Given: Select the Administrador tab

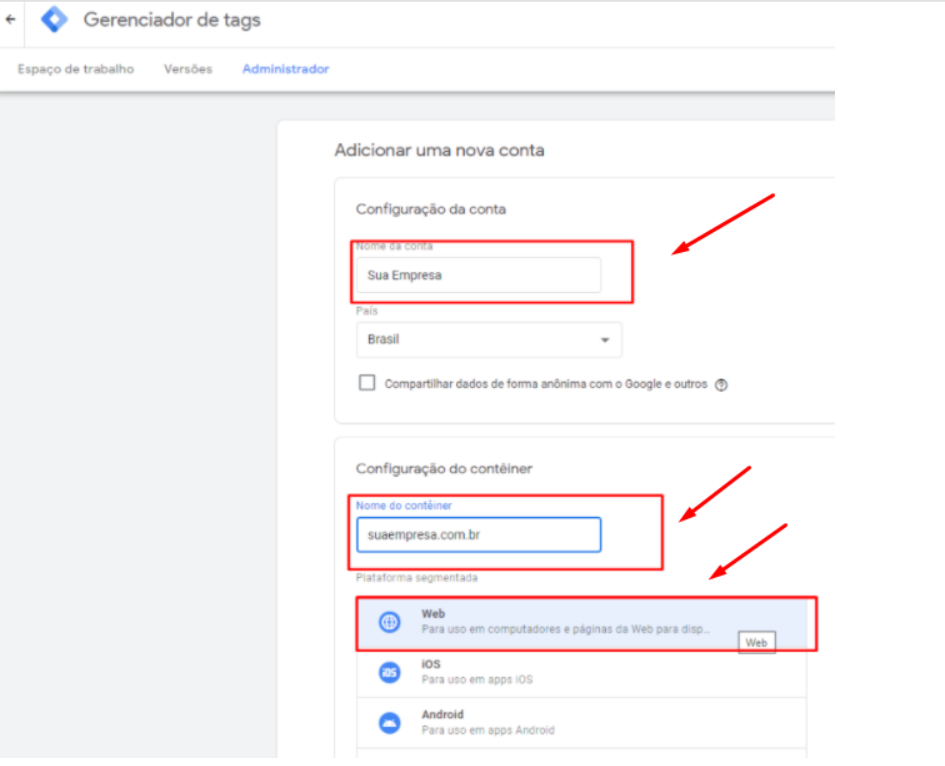Looking at the screenshot, I should coord(285,69).
